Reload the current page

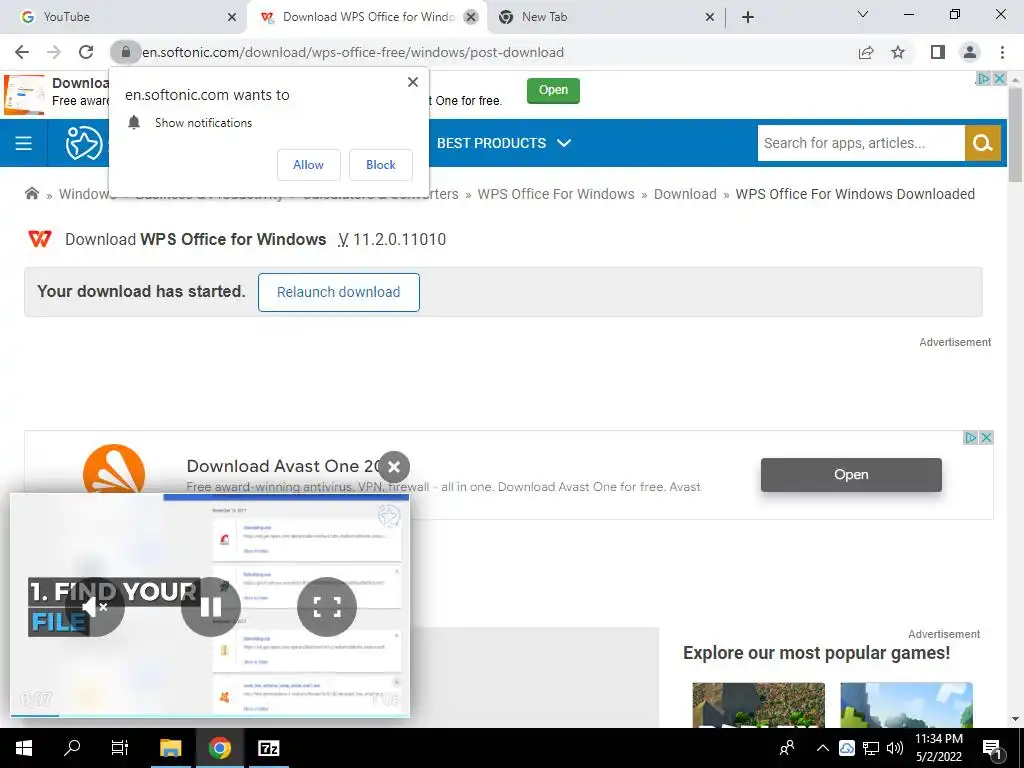[x=86, y=52]
